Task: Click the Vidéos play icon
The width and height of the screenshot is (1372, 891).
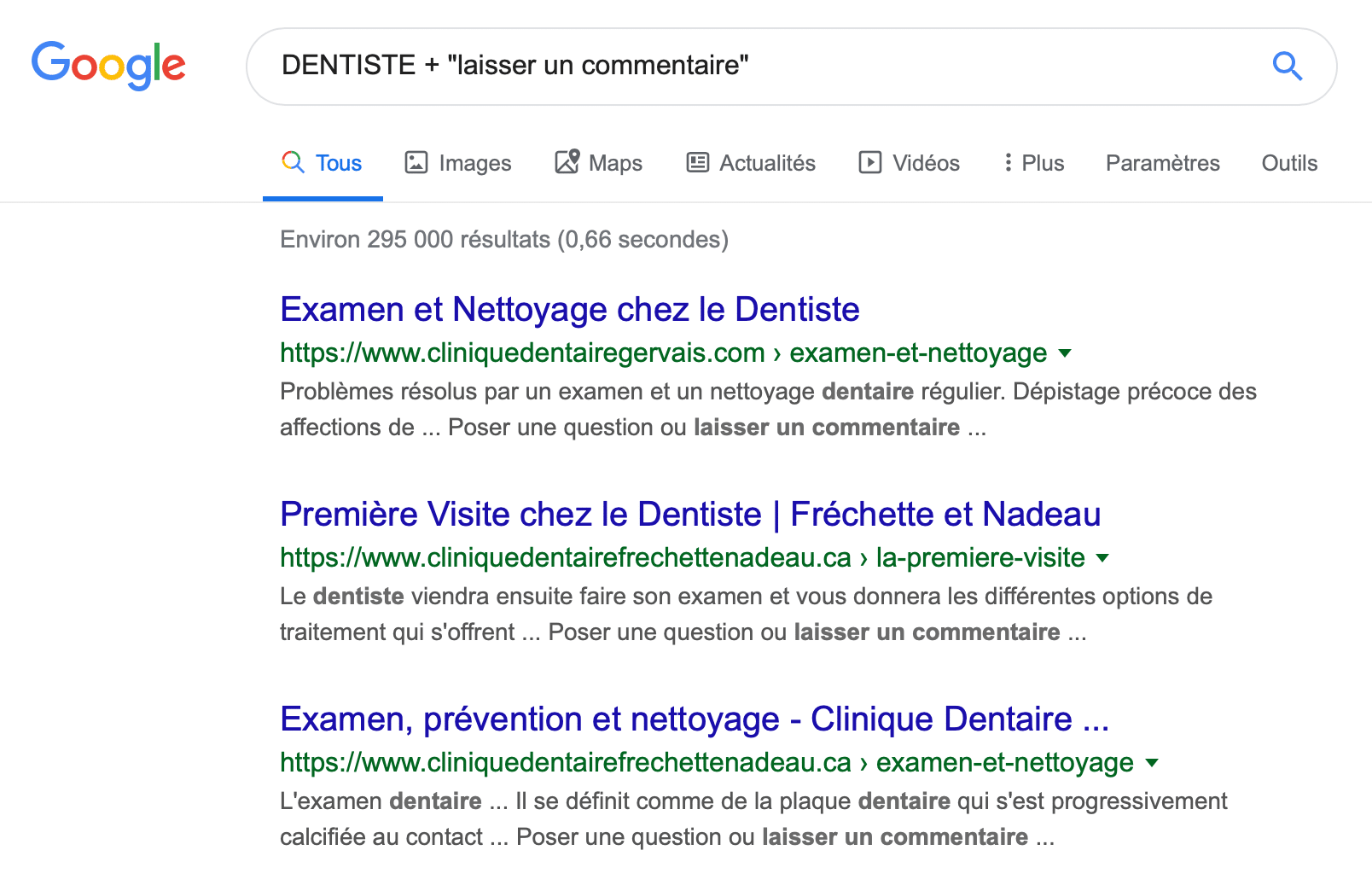Action: 870,162
